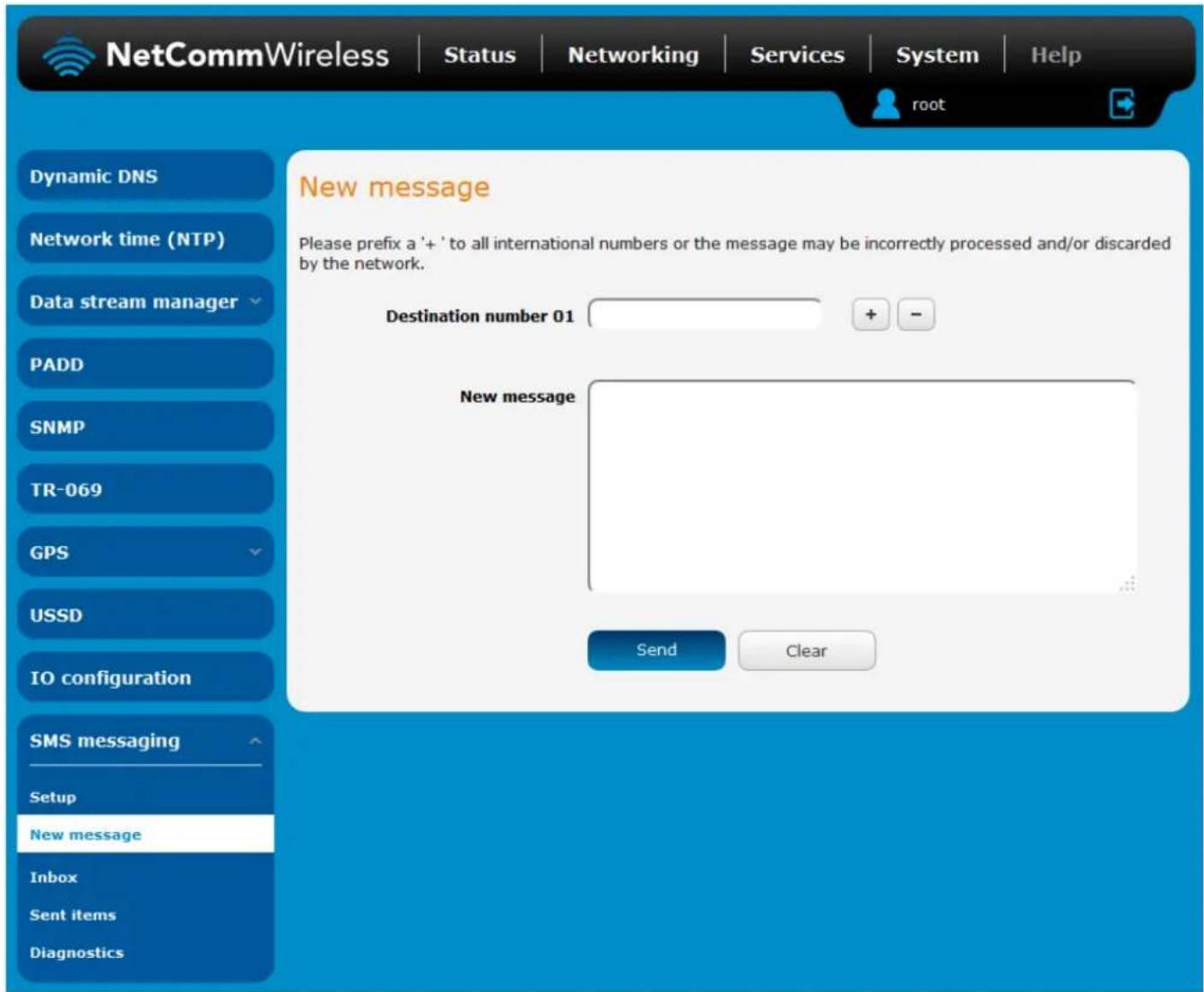Open Network time (NTP) page

point(145,239)
